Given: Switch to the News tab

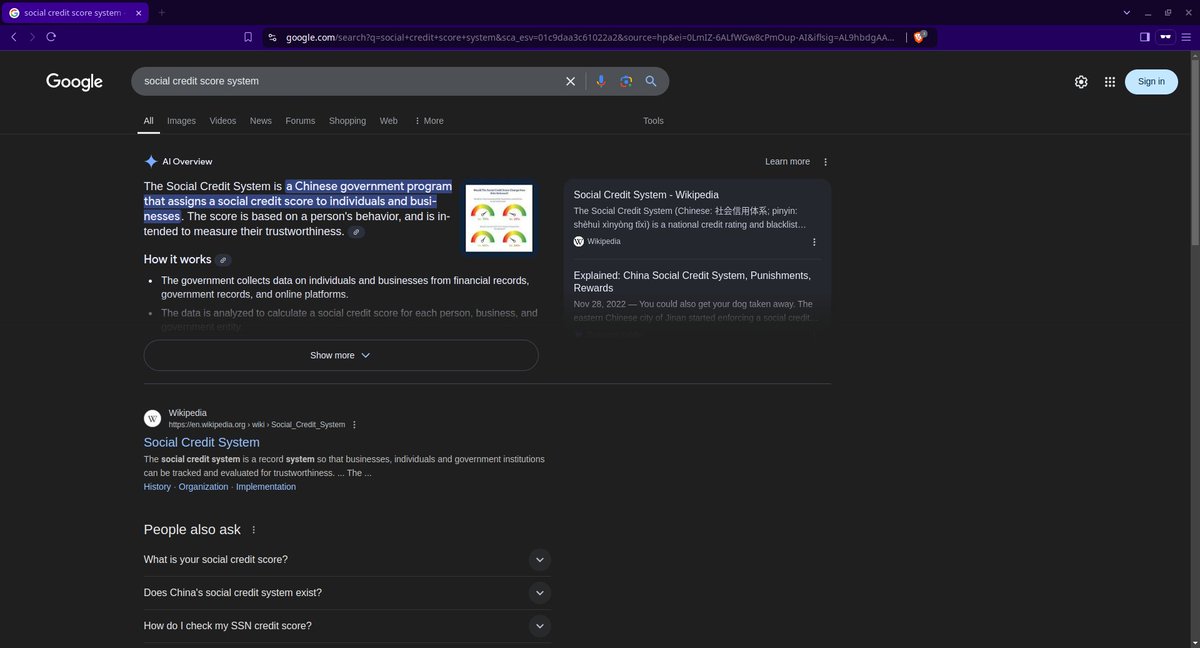Looking at the screenshot, I should 261,121.
